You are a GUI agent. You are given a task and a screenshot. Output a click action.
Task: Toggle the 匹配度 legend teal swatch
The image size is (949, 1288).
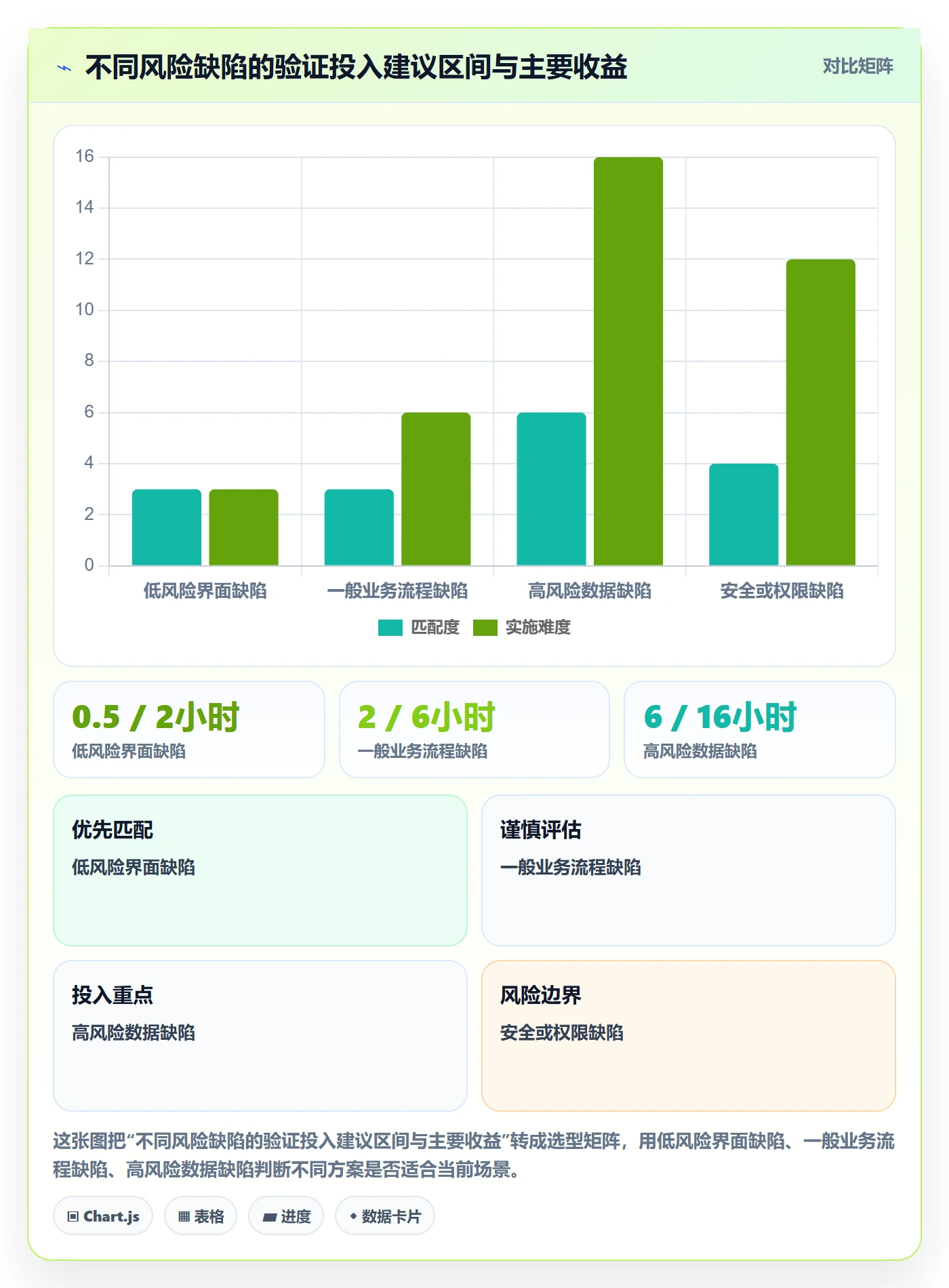tap(390, 628)
